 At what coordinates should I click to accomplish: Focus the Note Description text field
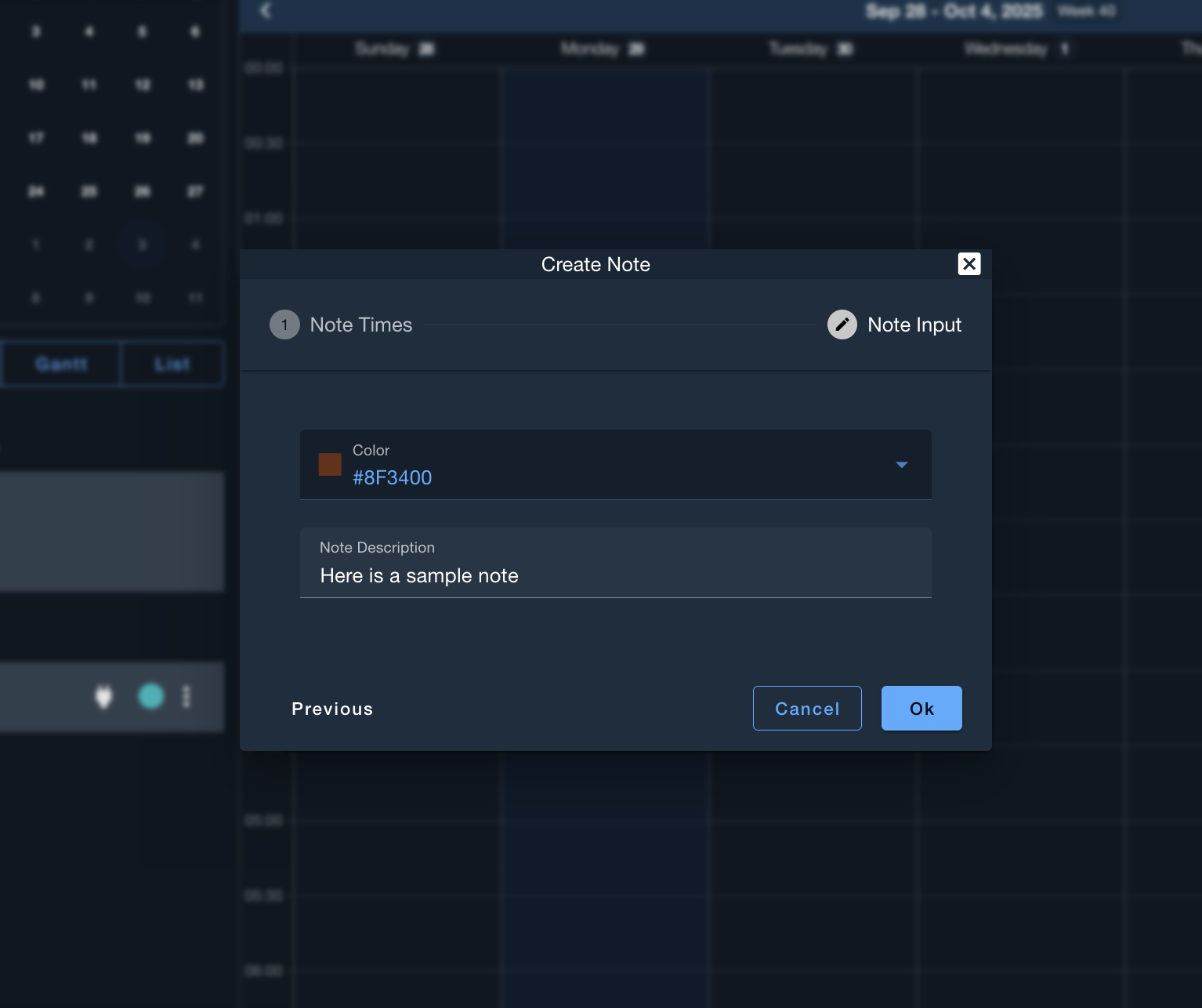click(615, 575)
